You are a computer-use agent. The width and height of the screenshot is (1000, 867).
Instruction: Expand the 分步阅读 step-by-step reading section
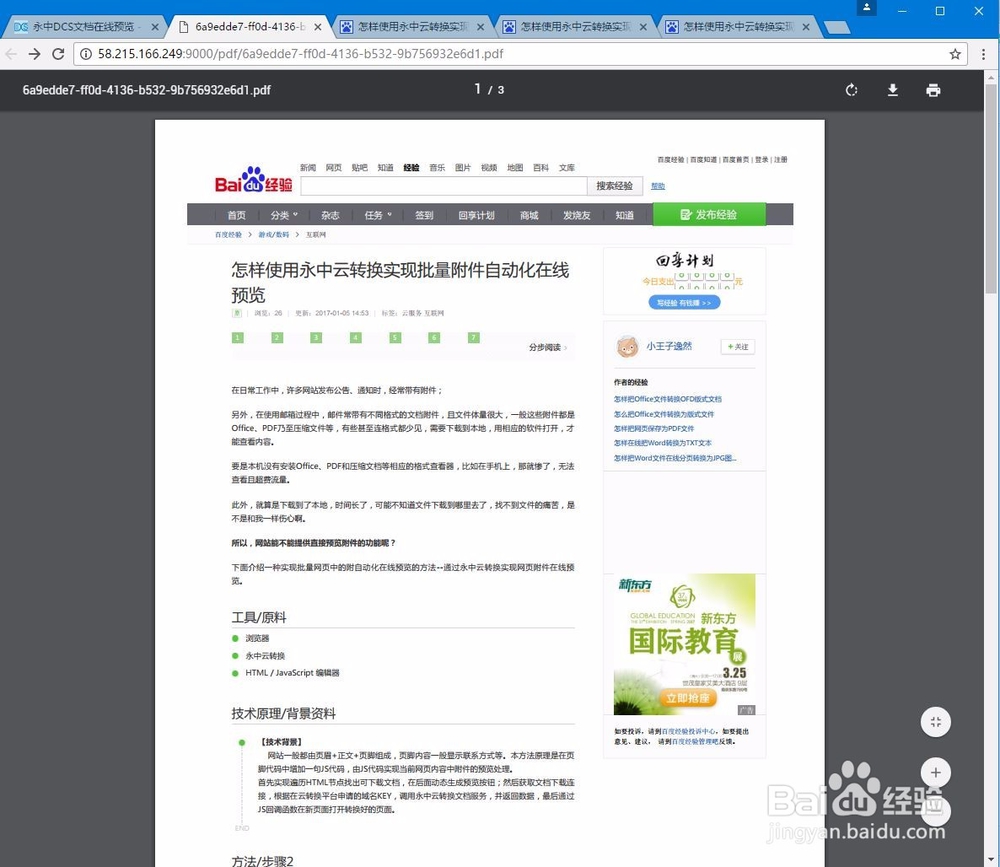544,346
